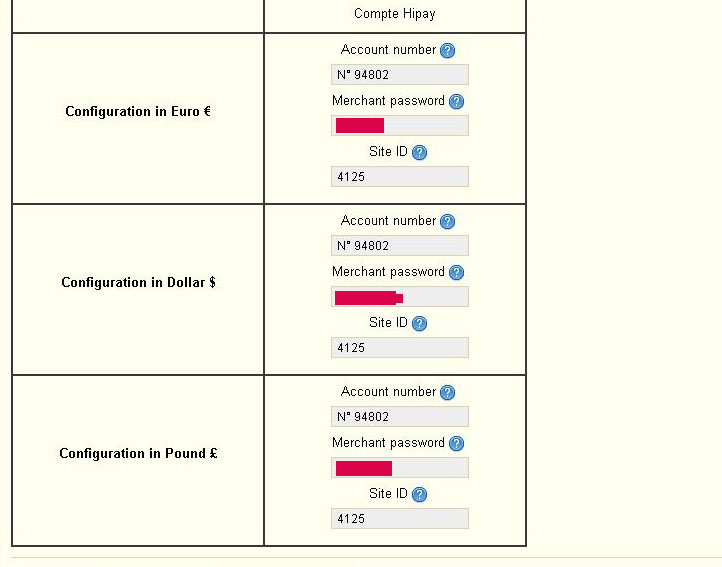Select the Pound Merchant password field
722x567 pixels.
click(x=400, y=468)
